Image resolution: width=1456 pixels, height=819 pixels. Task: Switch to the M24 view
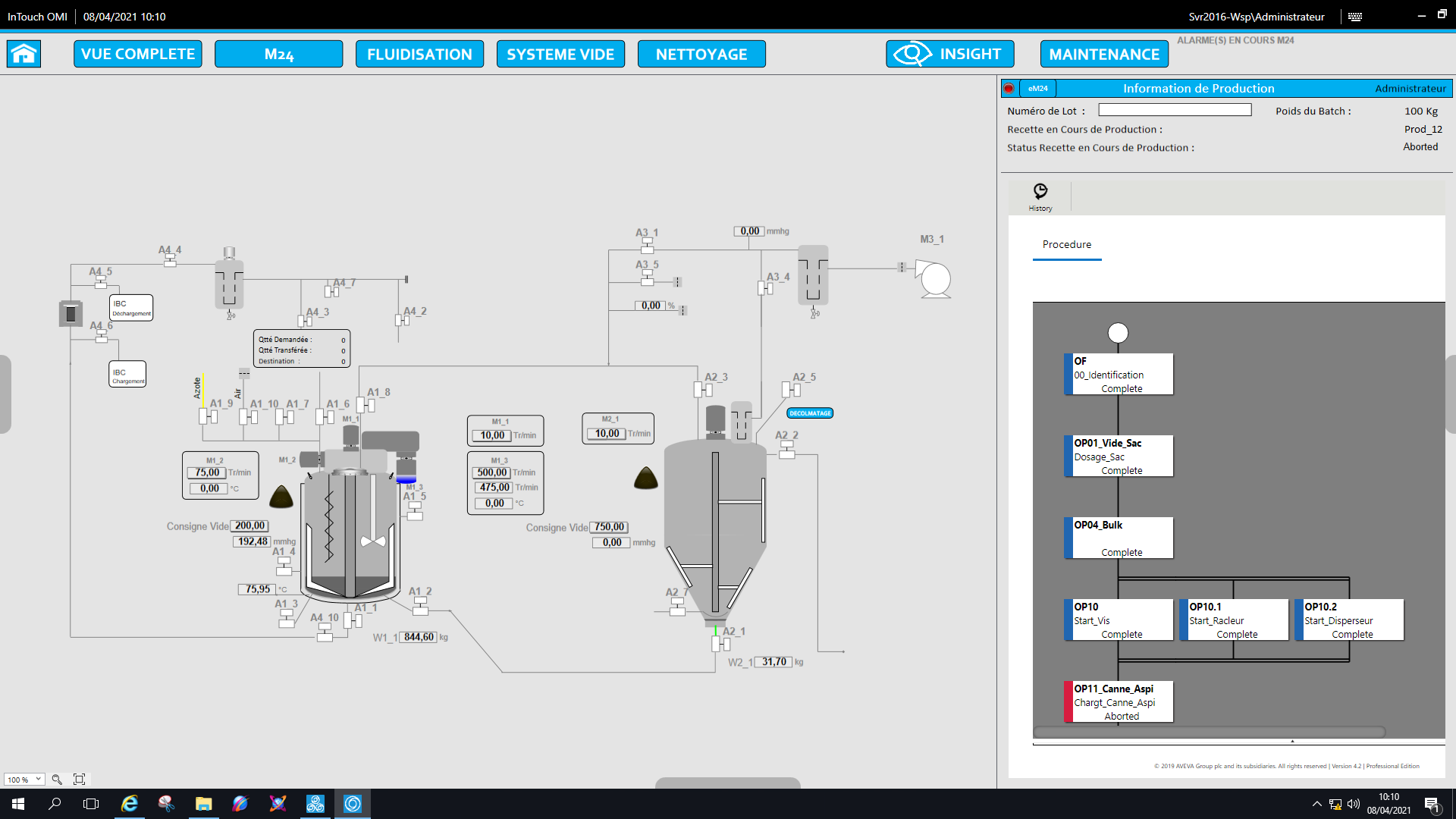279,54
